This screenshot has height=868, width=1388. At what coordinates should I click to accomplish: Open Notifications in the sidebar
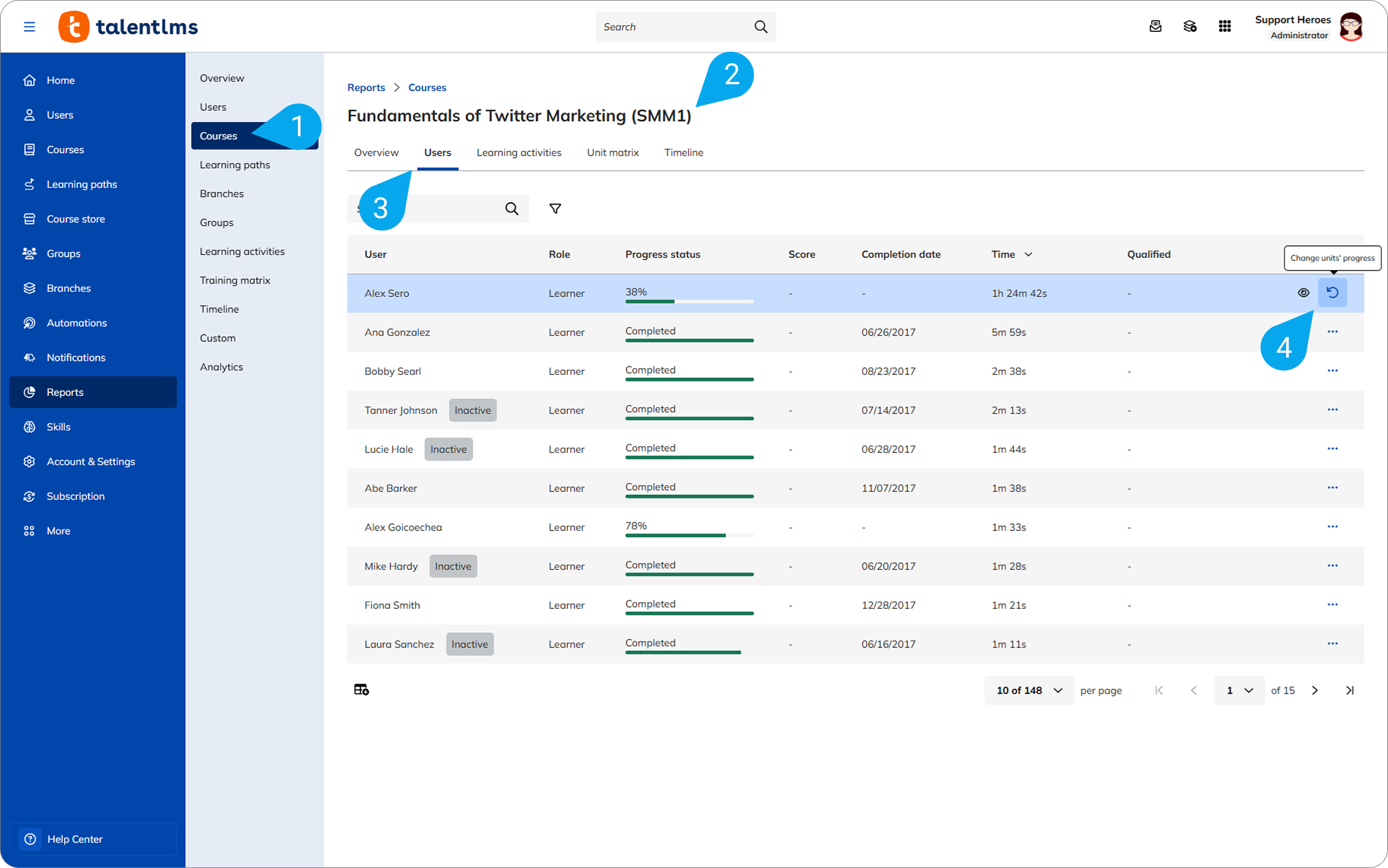(93, 357)
